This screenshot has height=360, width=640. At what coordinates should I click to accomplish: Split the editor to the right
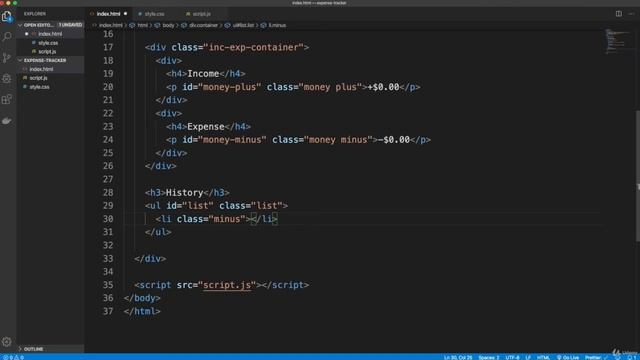[619, 13]
